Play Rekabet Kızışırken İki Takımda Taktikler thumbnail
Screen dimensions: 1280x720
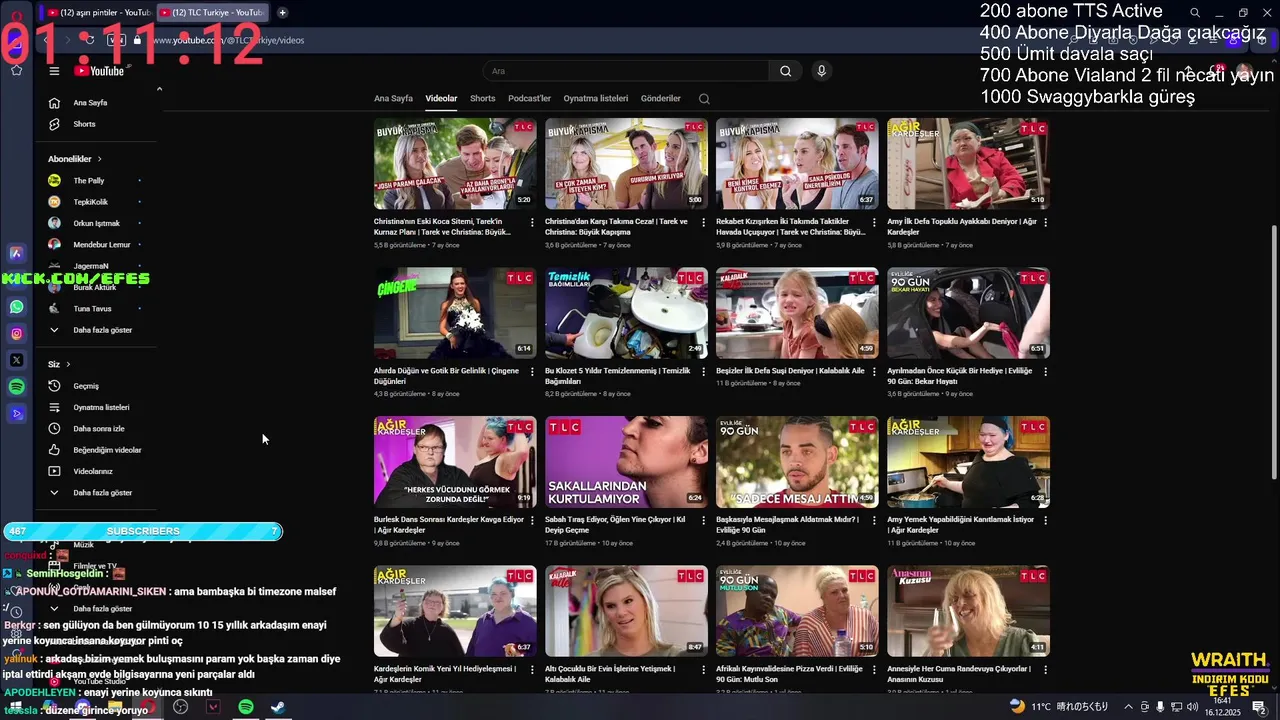click(x=797, y=164)
